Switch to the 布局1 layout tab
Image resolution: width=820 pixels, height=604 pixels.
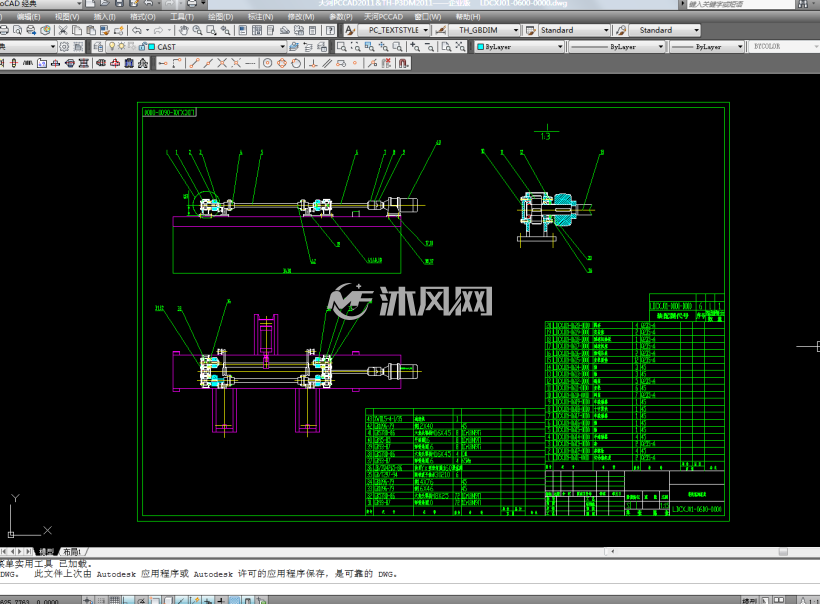pyautogui.click(x=72, y=552)
